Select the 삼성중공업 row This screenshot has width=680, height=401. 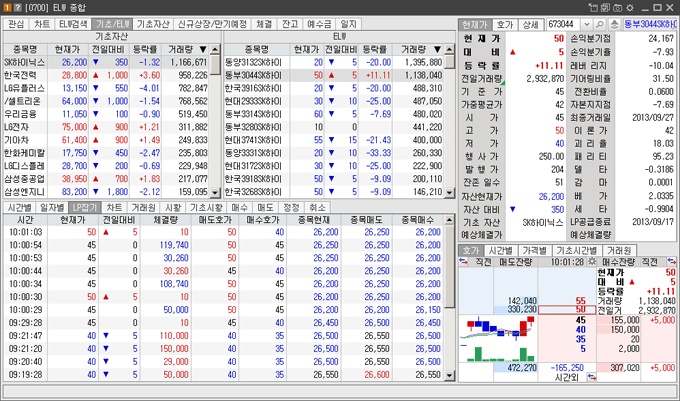106,179
